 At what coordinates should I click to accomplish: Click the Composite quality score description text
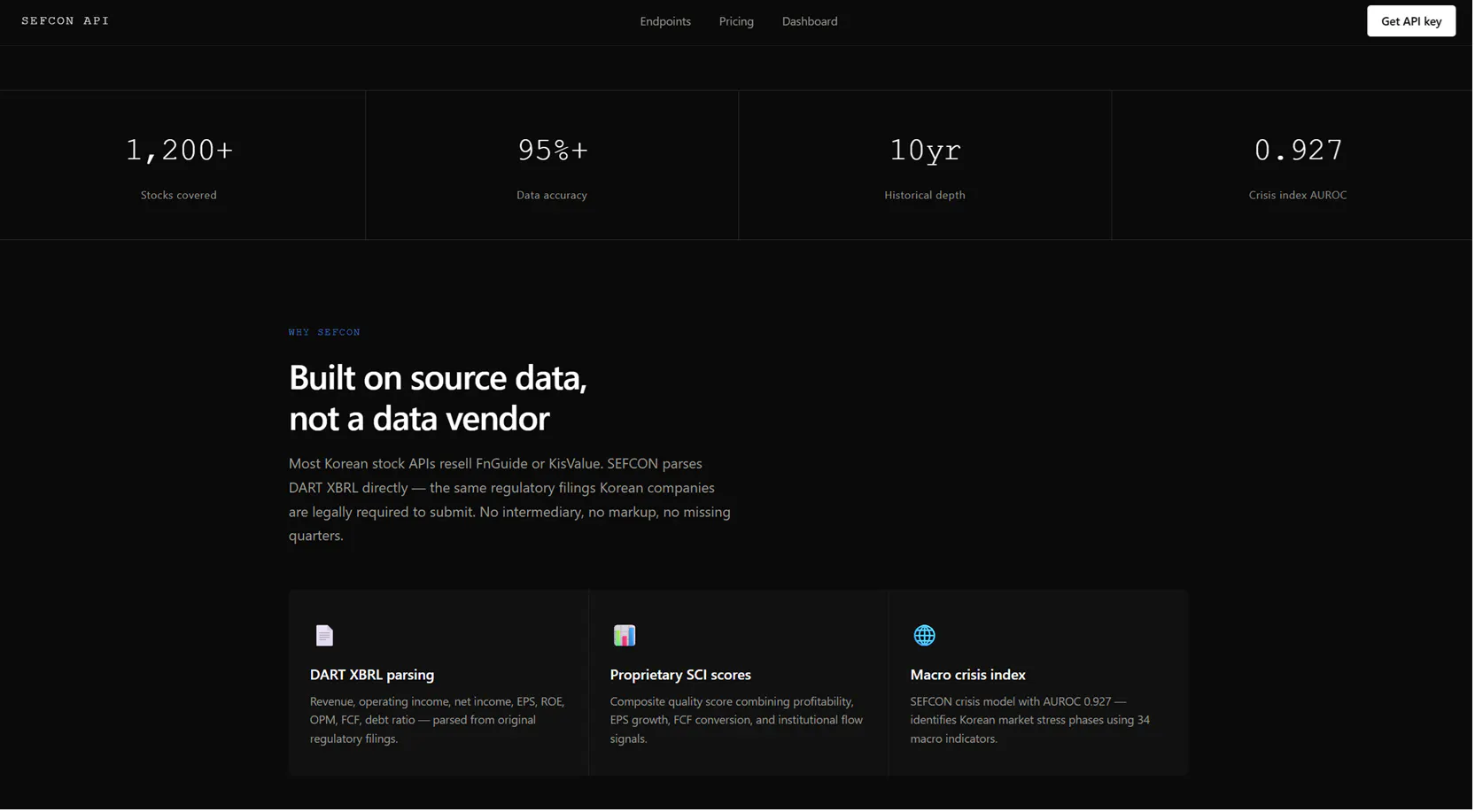[737, 721]
